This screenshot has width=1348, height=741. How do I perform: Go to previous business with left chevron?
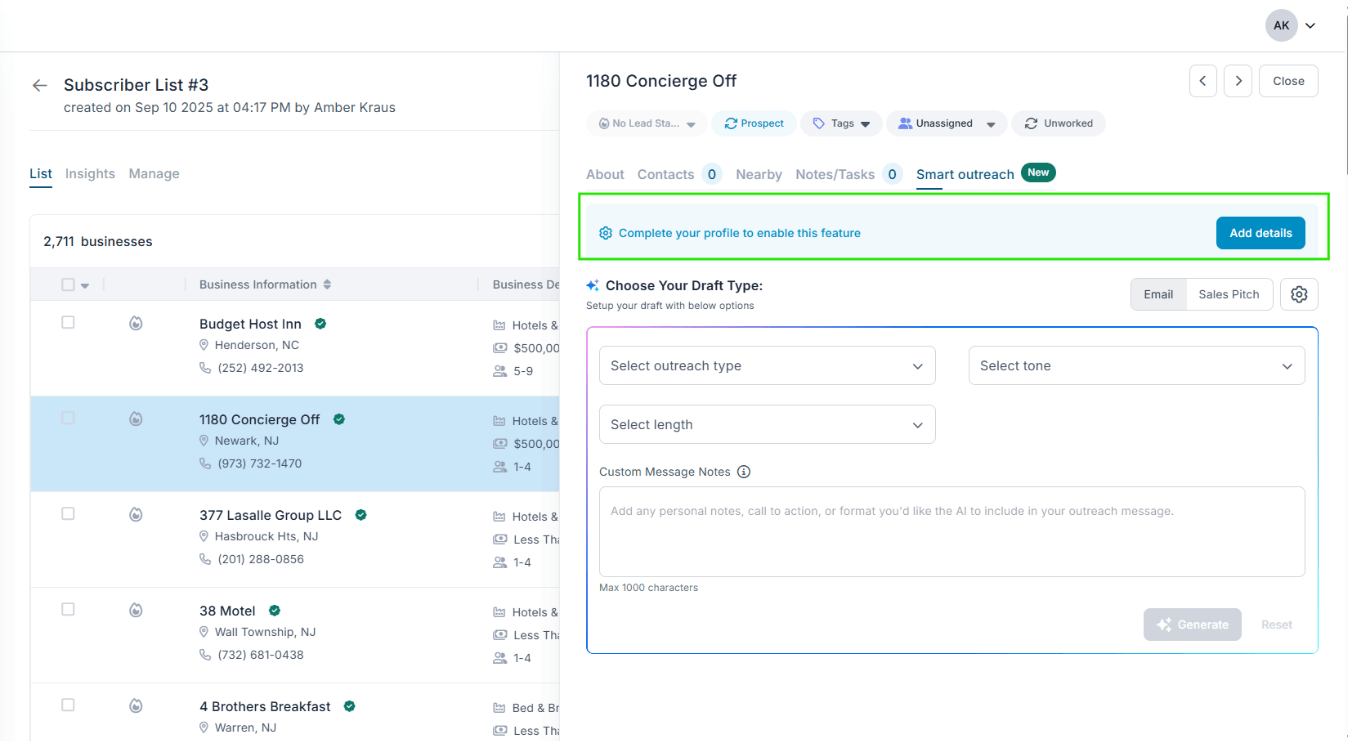(1203, 81)
